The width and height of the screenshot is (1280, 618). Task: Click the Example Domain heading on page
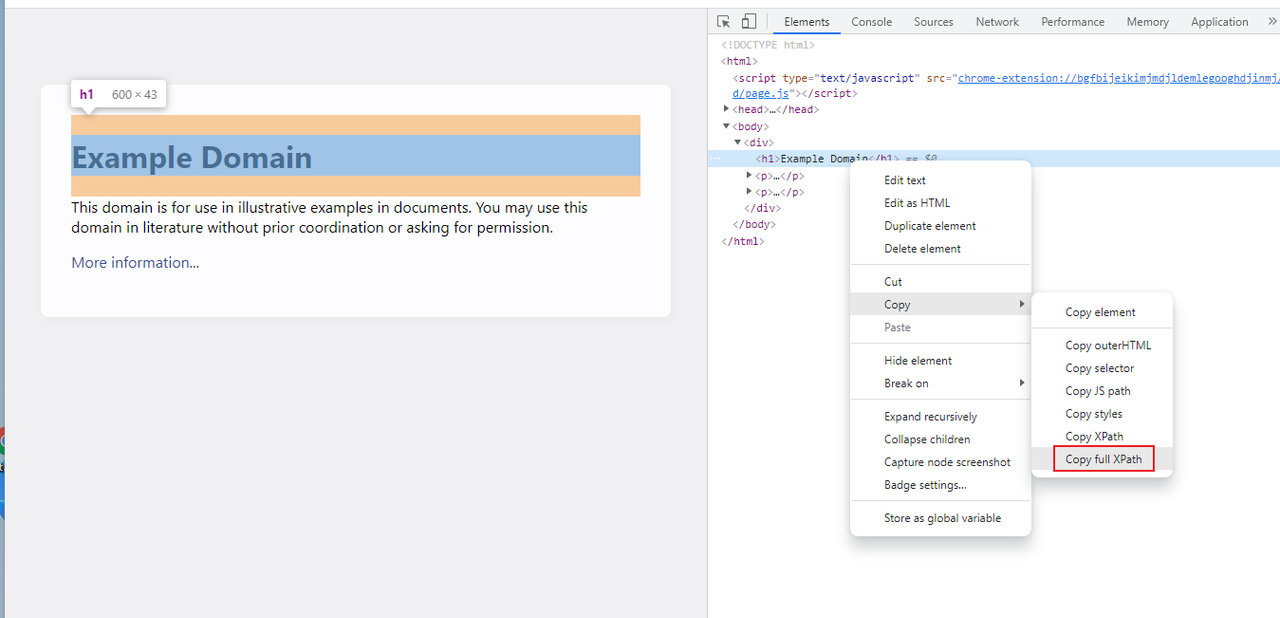point(192,157)
